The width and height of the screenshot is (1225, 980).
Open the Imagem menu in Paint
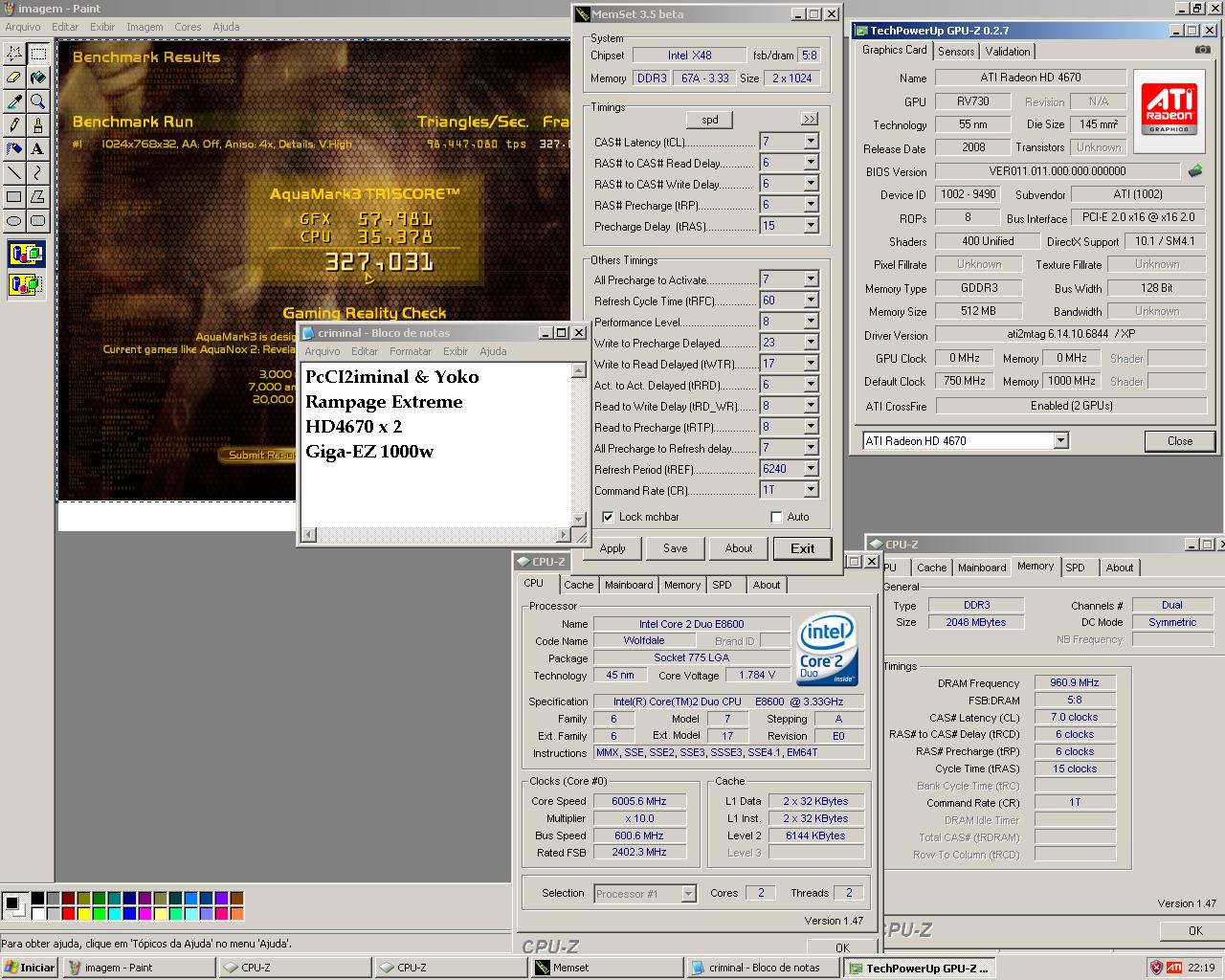[145, 27]
